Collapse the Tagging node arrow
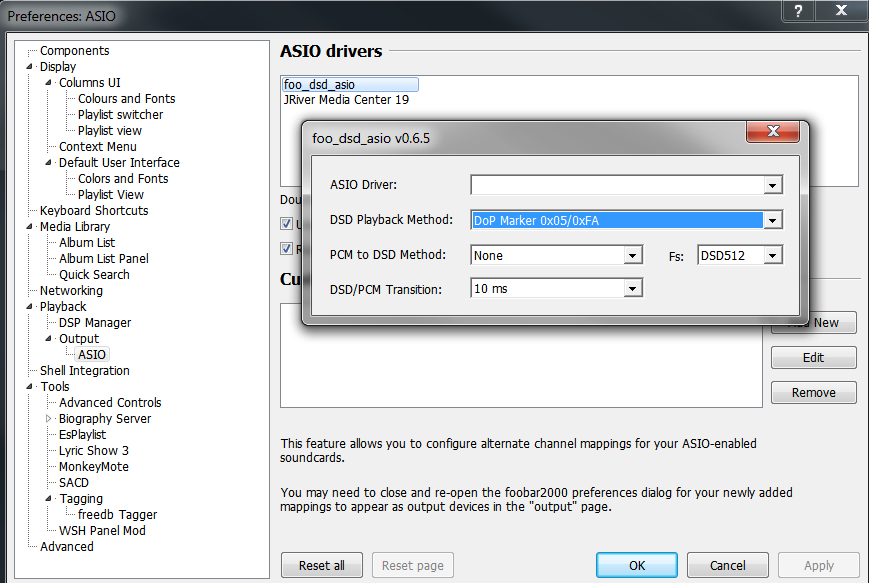Screen dimensions: 869x583 (48, 499)
